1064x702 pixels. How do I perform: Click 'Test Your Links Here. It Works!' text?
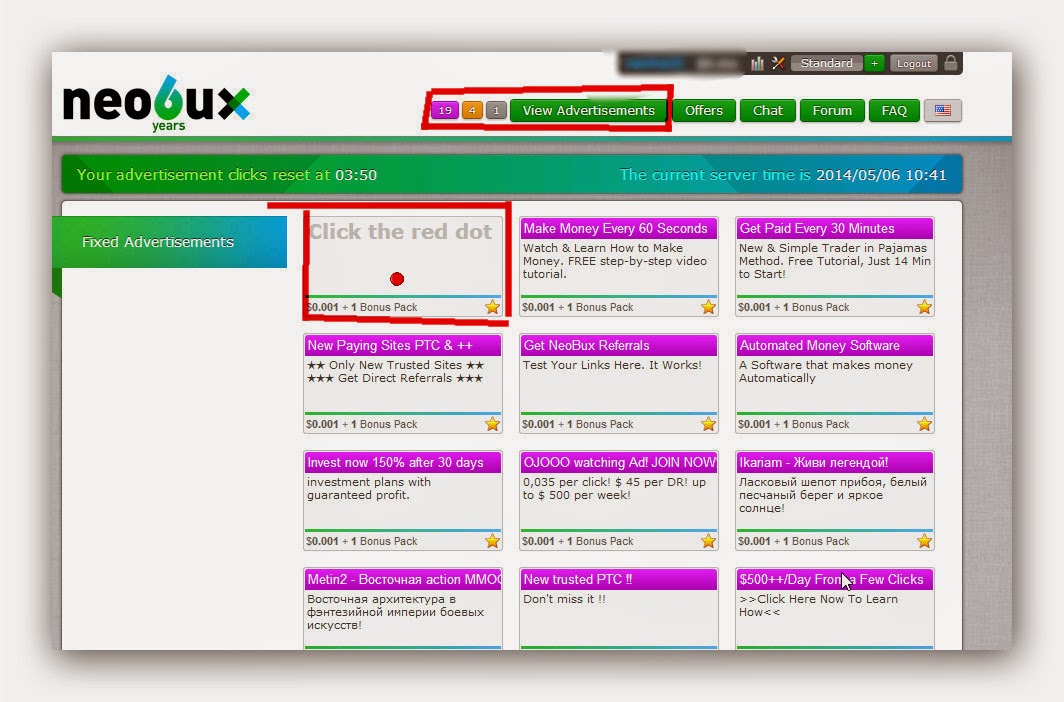[612, 365]
